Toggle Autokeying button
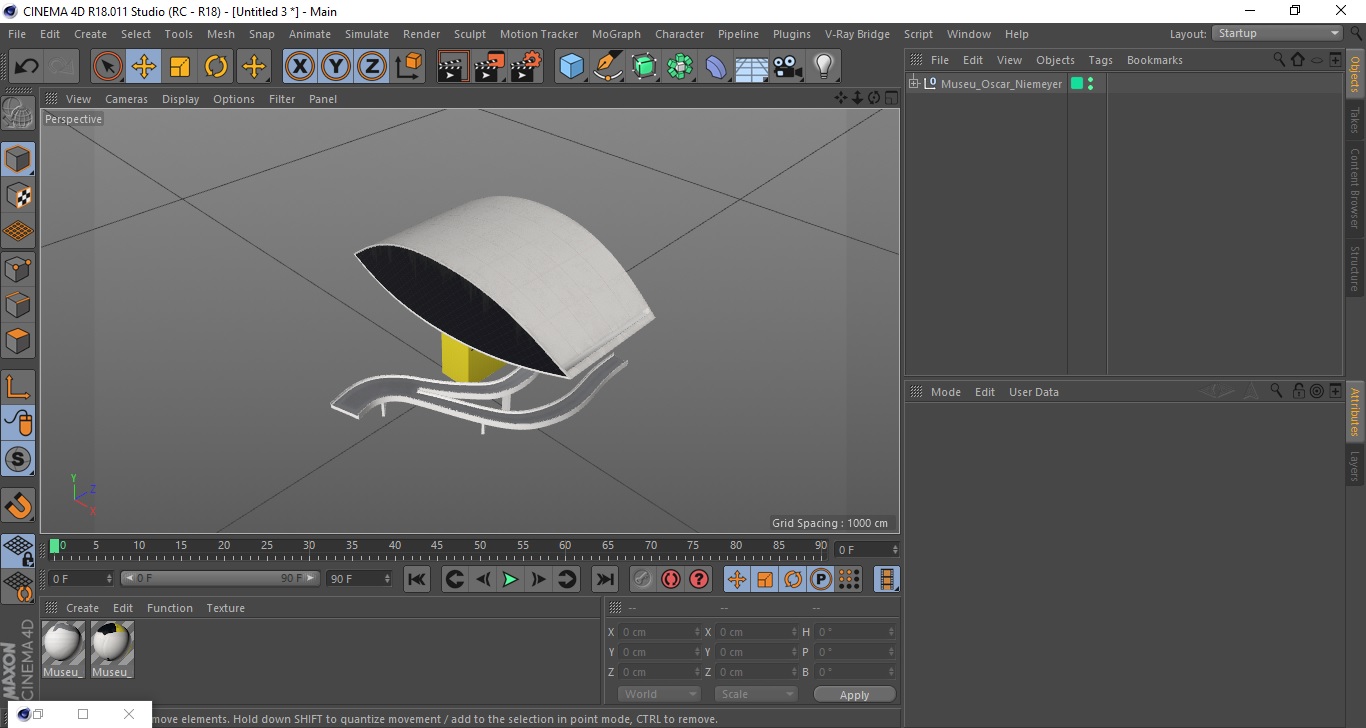 670,579
